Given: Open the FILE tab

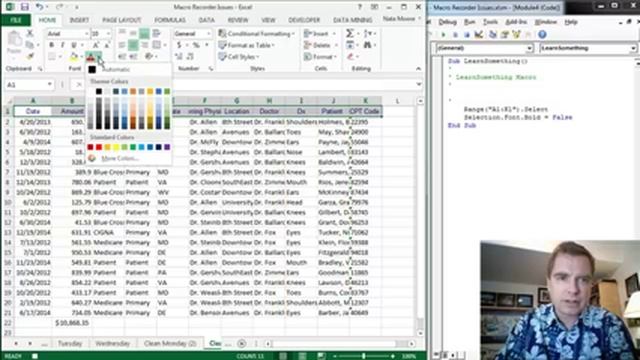Looking at the screenshot, I should pos(16,20).
